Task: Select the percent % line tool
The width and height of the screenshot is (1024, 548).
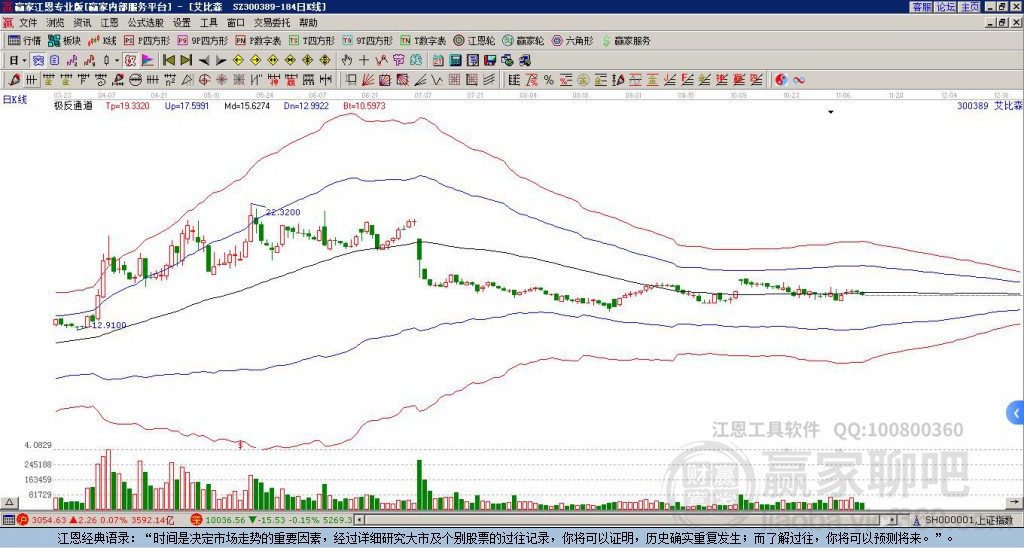Action: click(x=549, y=80)
